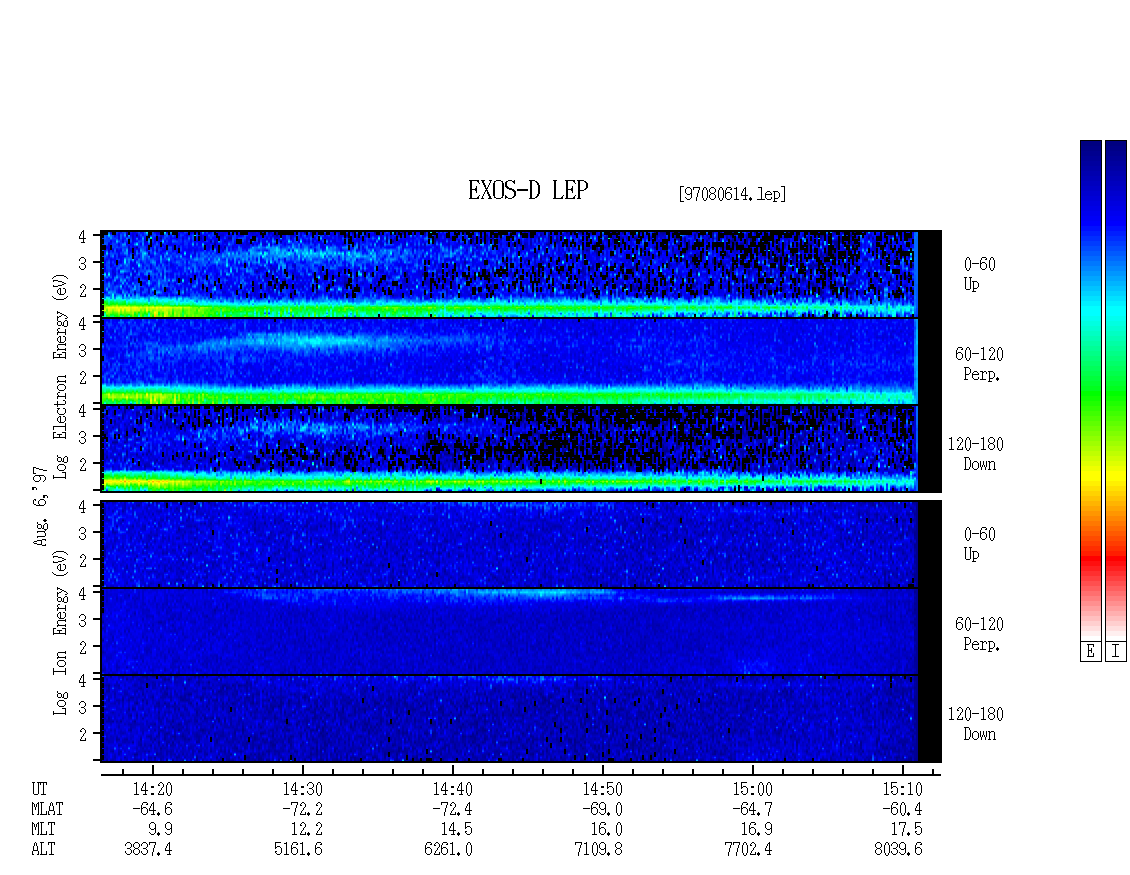Click ALT value 5161.6
This screenshot has height=875, width=1130.
pyautogui.click(x=298, y=850)
